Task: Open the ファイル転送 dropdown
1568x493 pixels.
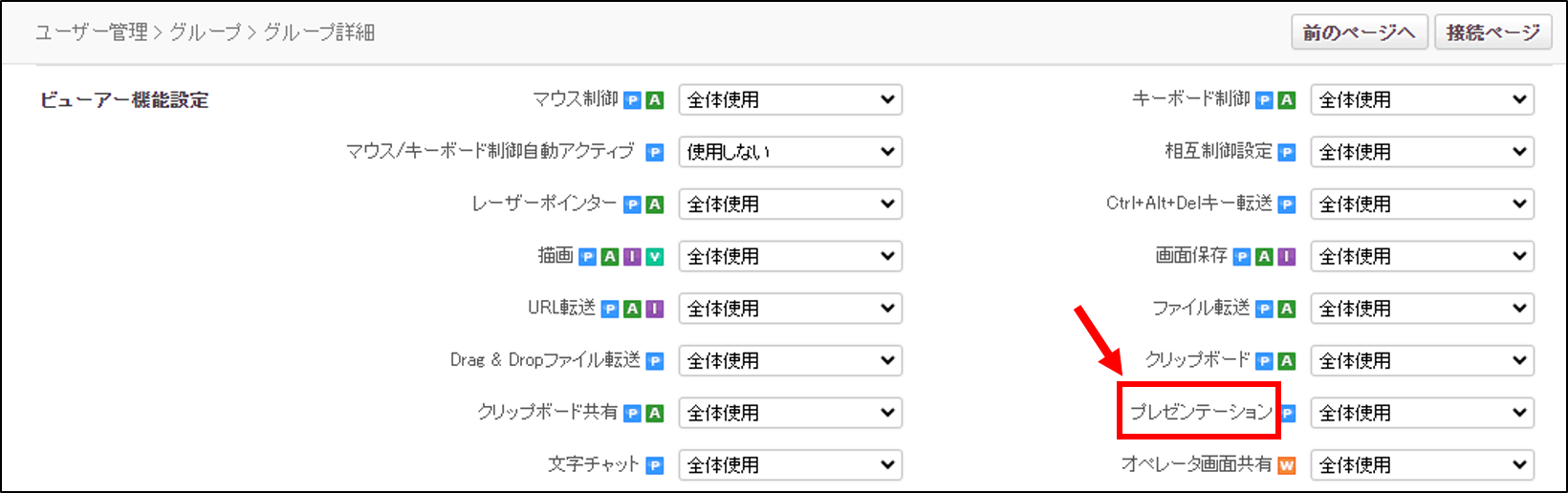Action: pos(1423,309)
